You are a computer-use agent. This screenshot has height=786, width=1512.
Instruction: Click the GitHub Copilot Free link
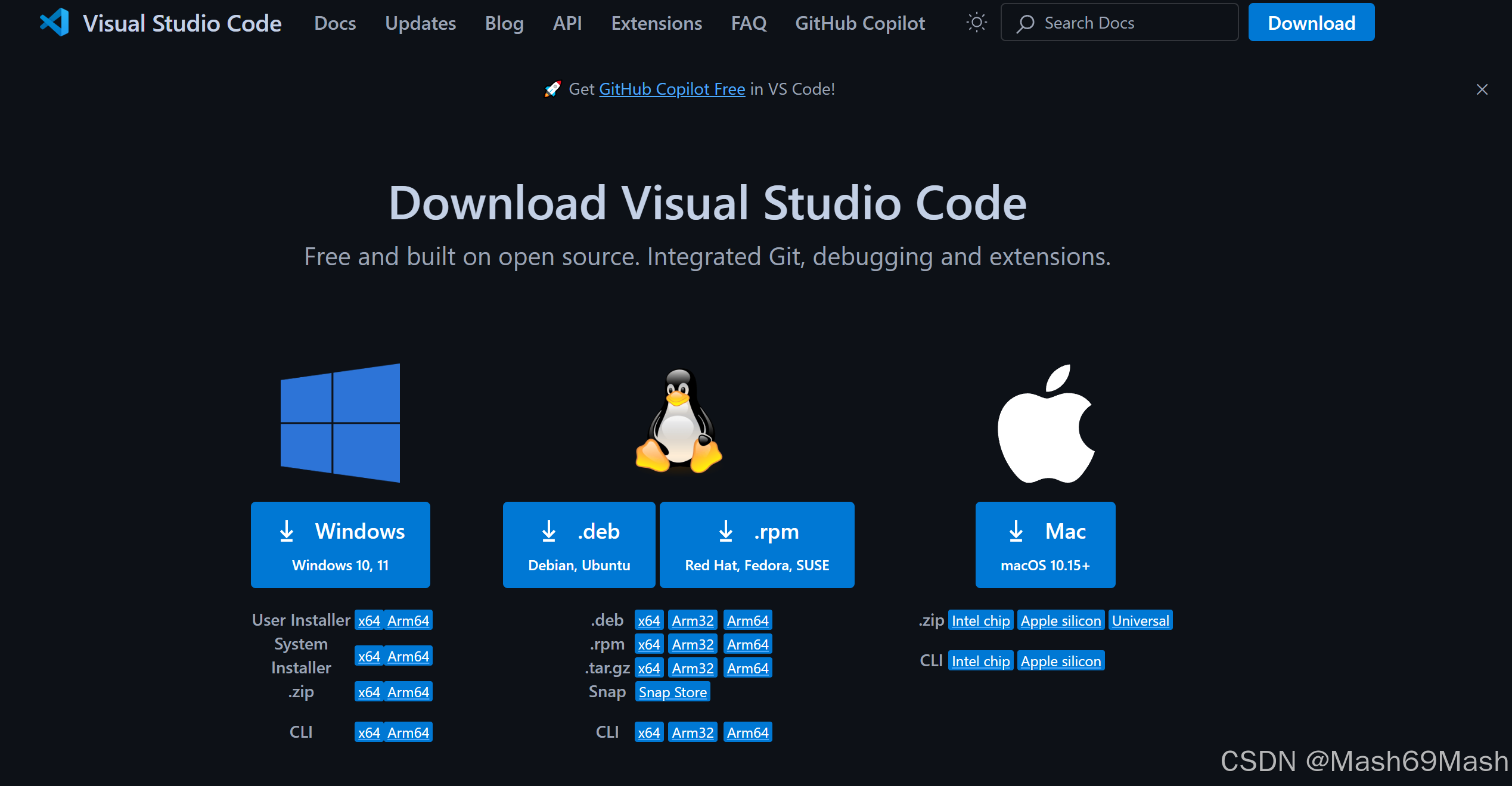672,89
